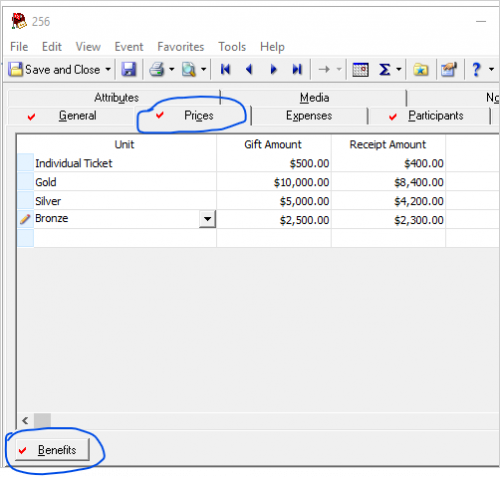Screen dimensions: 500x477
Task: Open the File menu
Action: [19, 47]
